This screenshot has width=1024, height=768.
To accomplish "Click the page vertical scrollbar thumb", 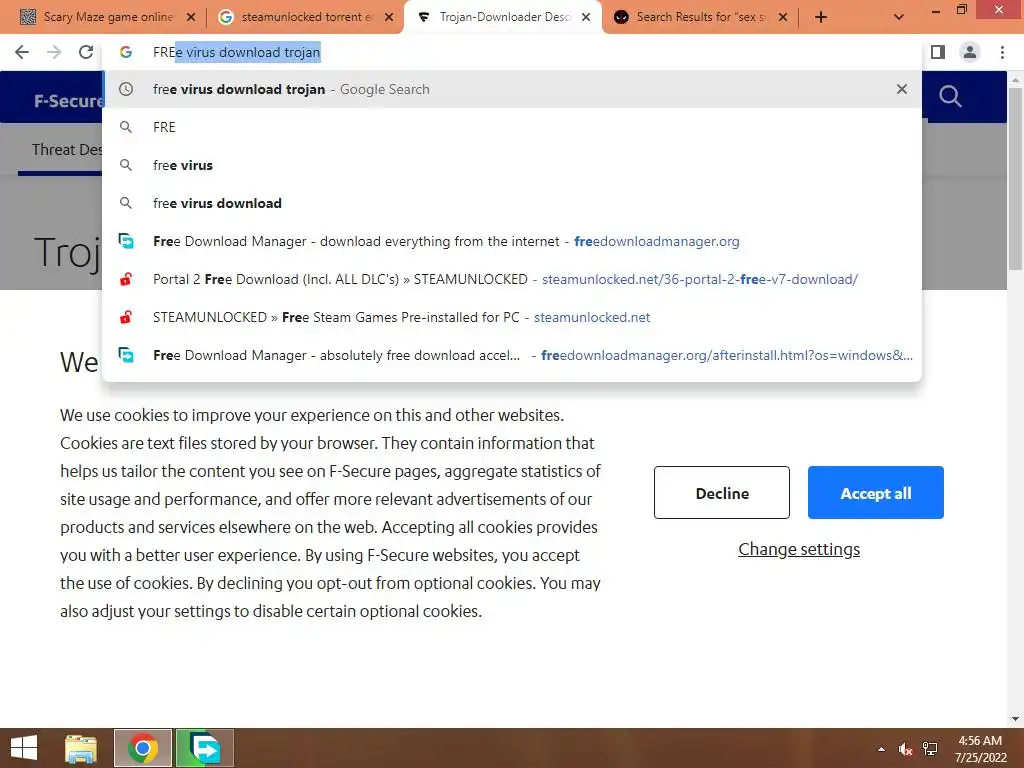I will (1016, 178).
